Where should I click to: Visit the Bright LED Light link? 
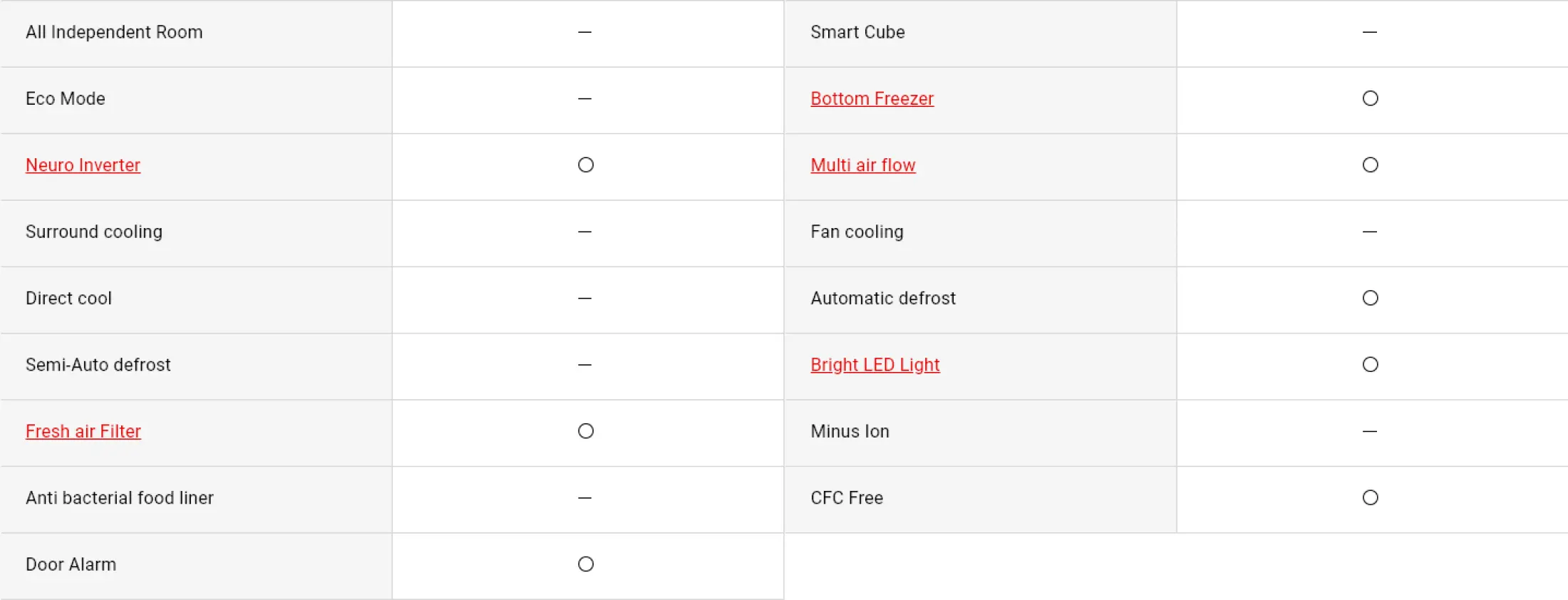tap(875, 365)
